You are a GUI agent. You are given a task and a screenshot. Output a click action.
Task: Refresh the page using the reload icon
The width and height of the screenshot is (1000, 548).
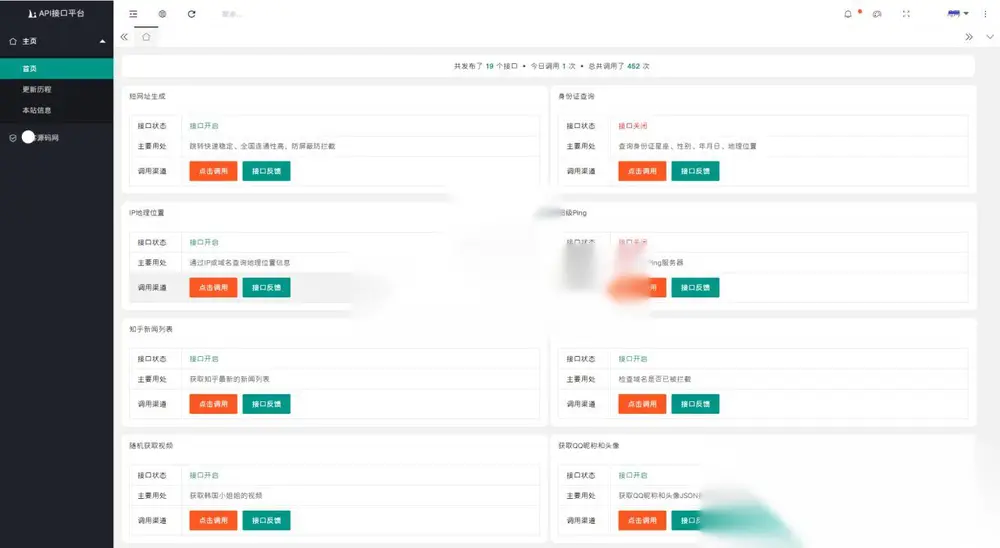[x=191, y=13]
